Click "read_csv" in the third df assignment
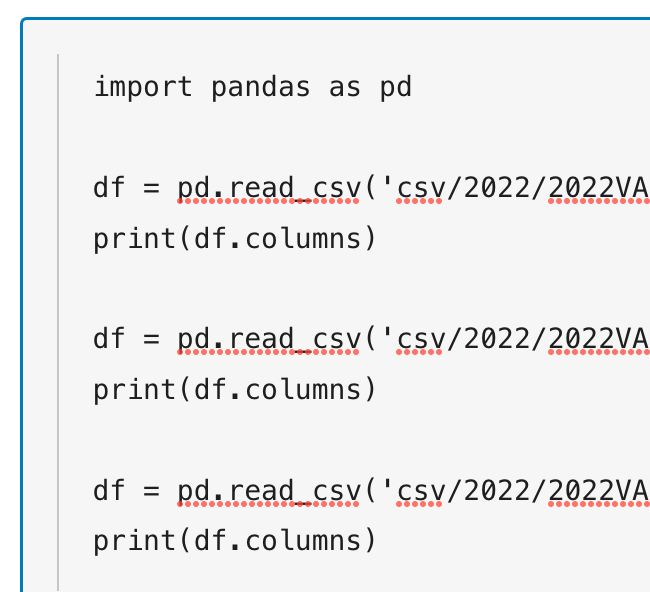Viewport: 650px width, 592px height. 295,490
